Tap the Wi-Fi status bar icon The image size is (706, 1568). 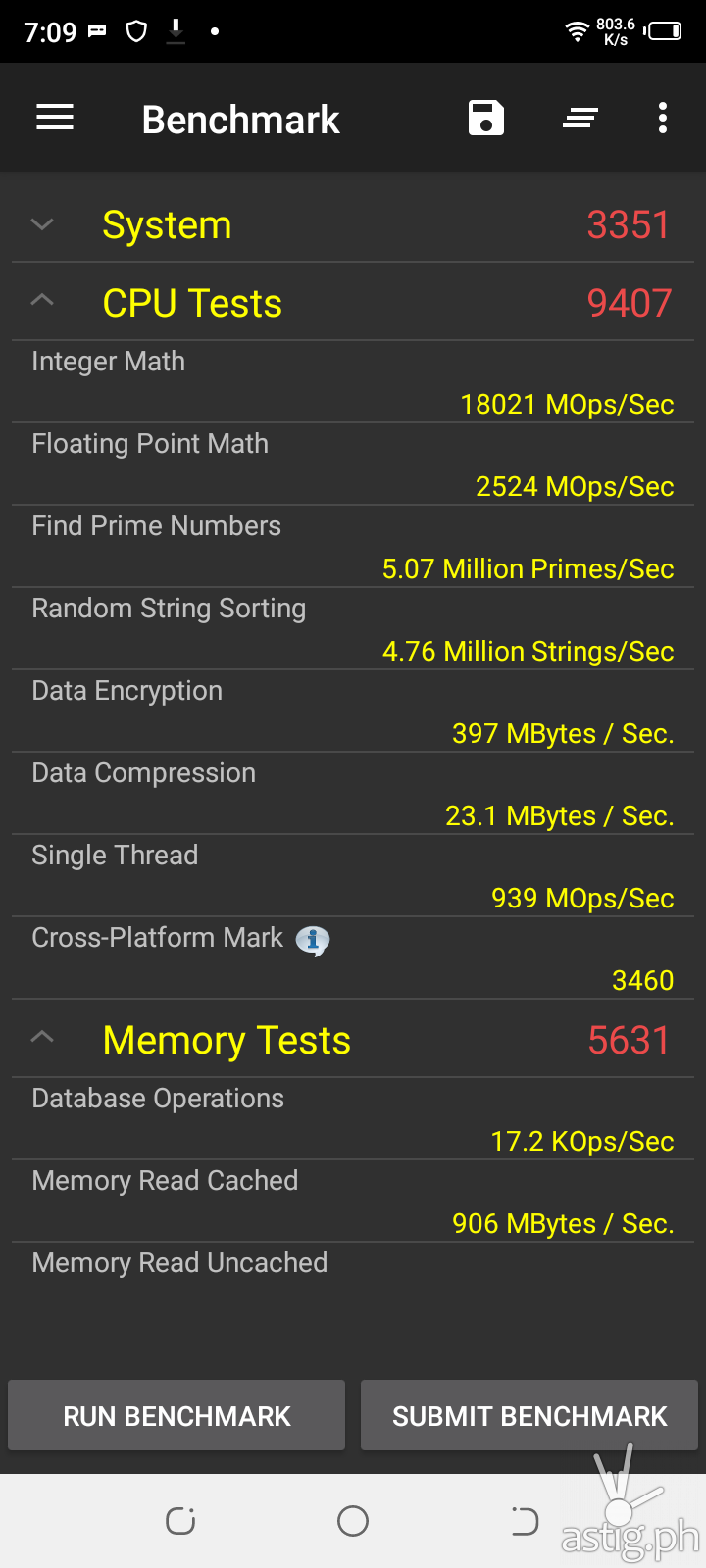pos(578,31)
